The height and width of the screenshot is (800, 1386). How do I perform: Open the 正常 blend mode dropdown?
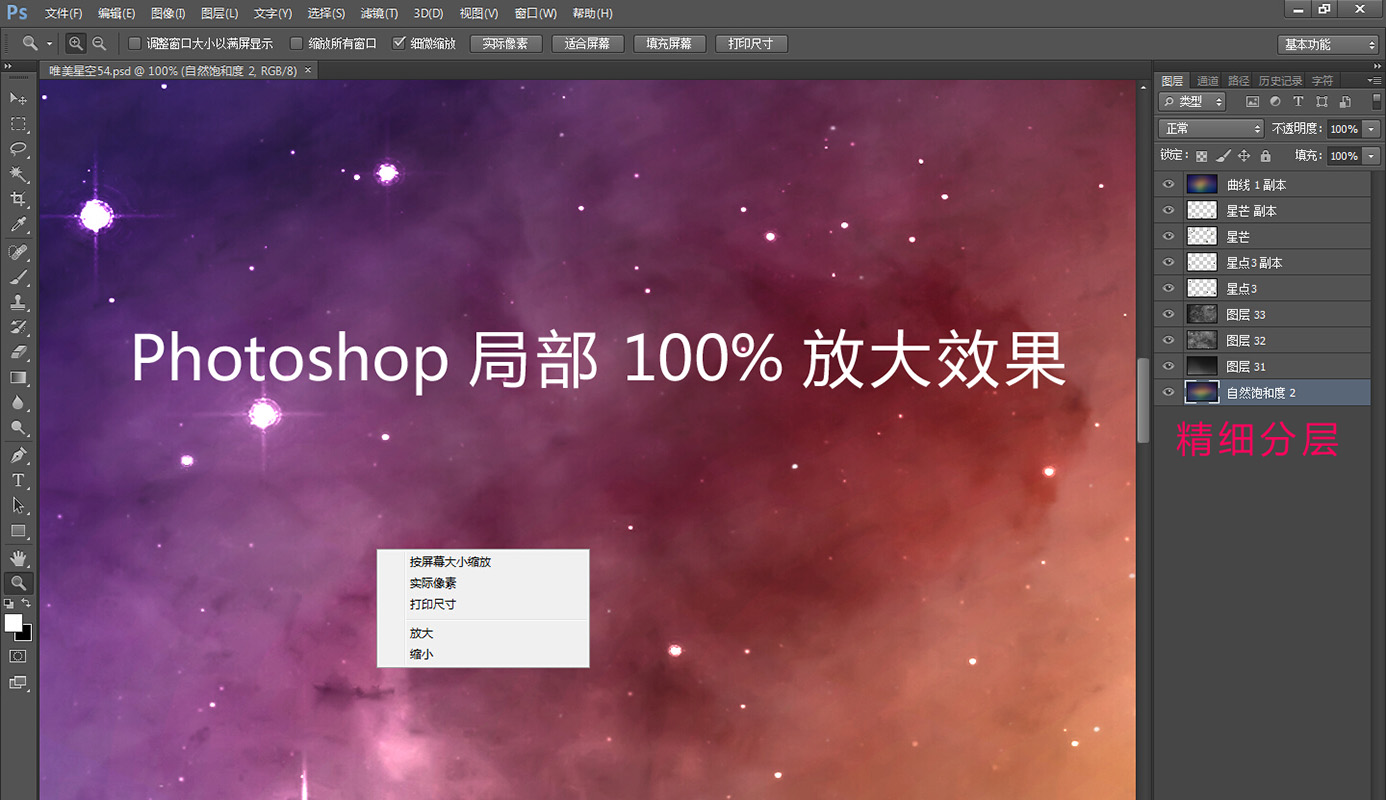pos(1211,129)
